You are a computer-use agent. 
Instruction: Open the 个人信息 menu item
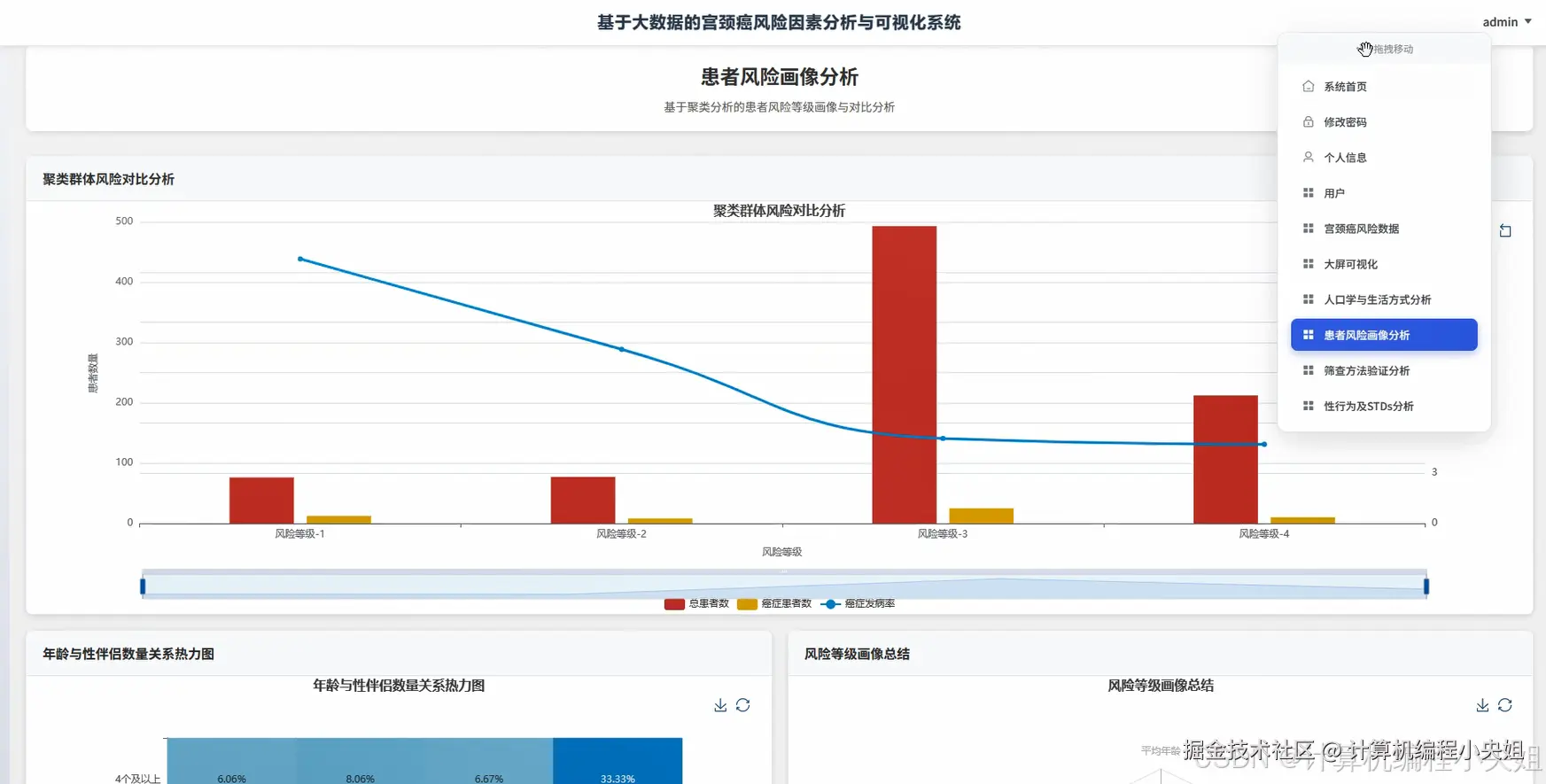1384,158
